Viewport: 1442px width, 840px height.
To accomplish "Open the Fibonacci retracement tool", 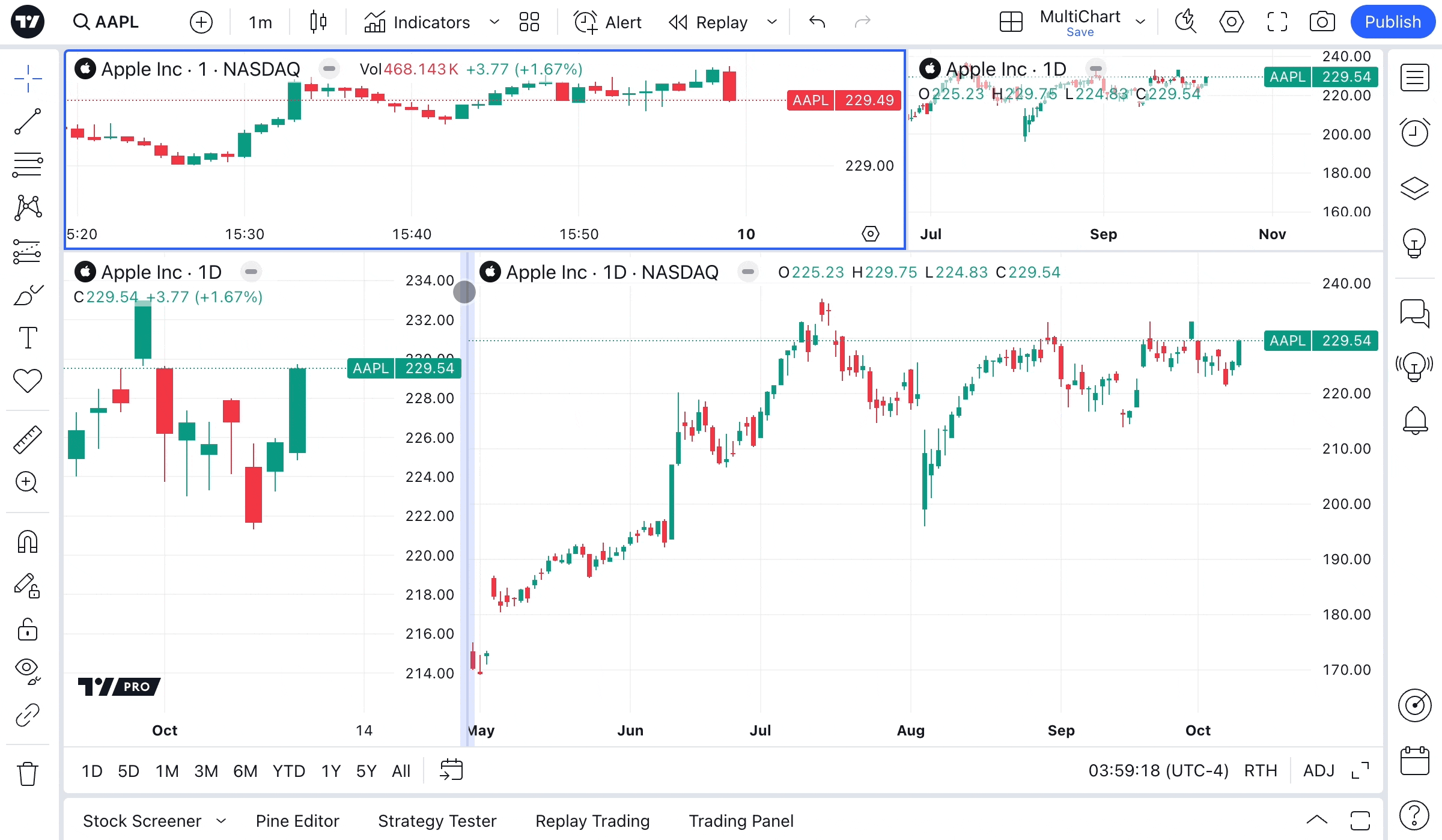I will point(28,165).
